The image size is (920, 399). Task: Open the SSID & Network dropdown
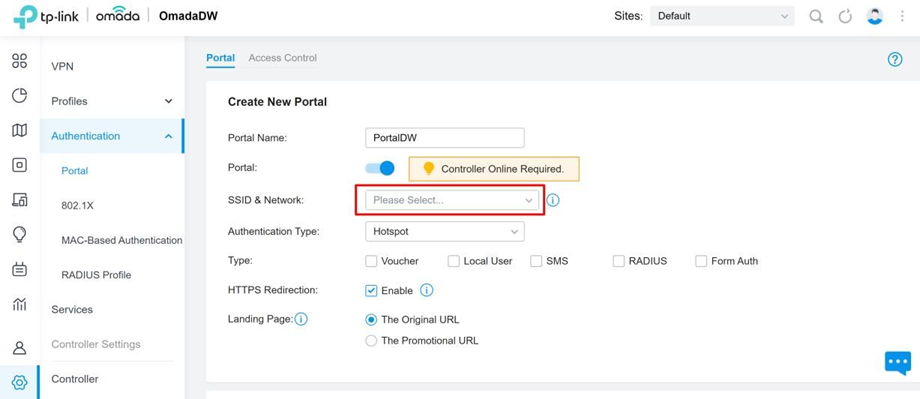(452, 200)
